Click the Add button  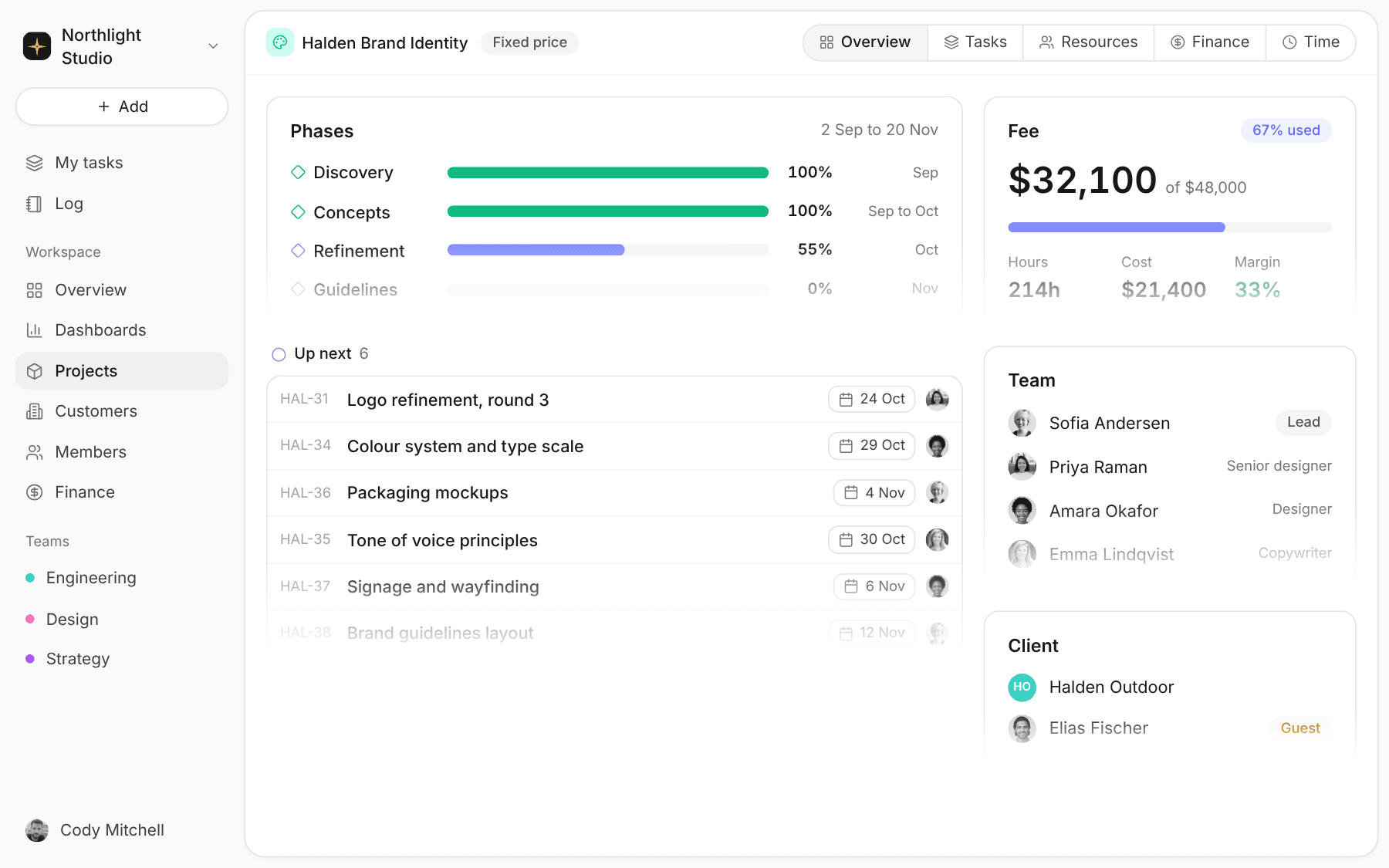point(122,106)
